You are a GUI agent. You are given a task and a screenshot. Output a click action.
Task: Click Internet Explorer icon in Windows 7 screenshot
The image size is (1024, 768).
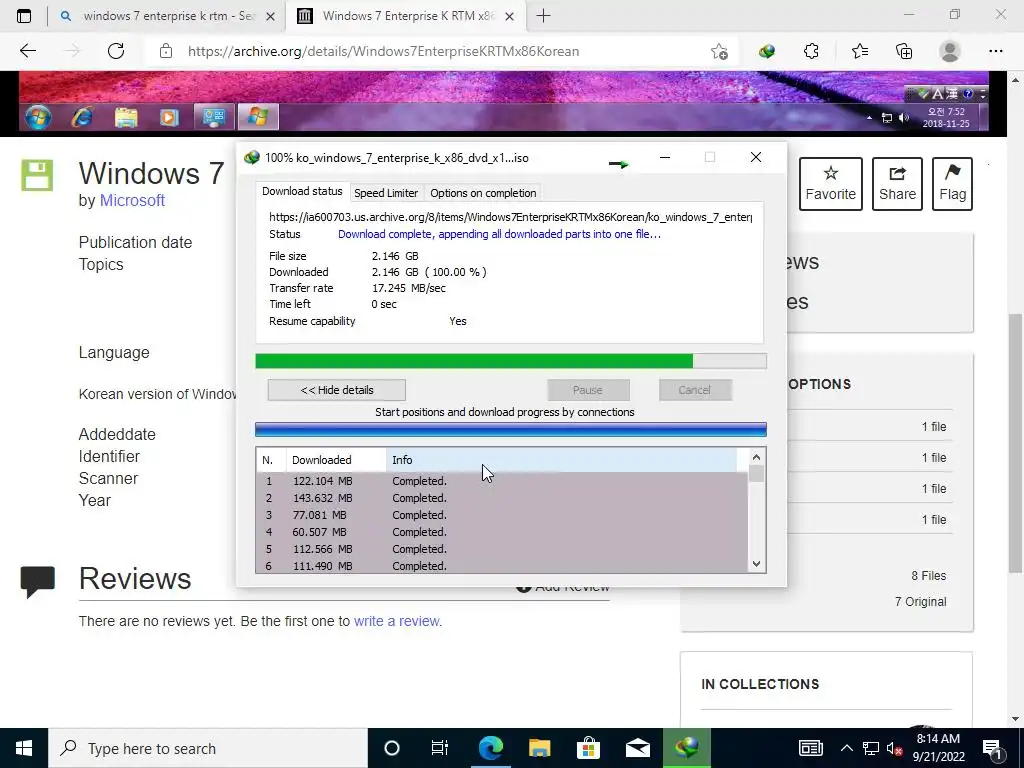[x=82, y=118]
